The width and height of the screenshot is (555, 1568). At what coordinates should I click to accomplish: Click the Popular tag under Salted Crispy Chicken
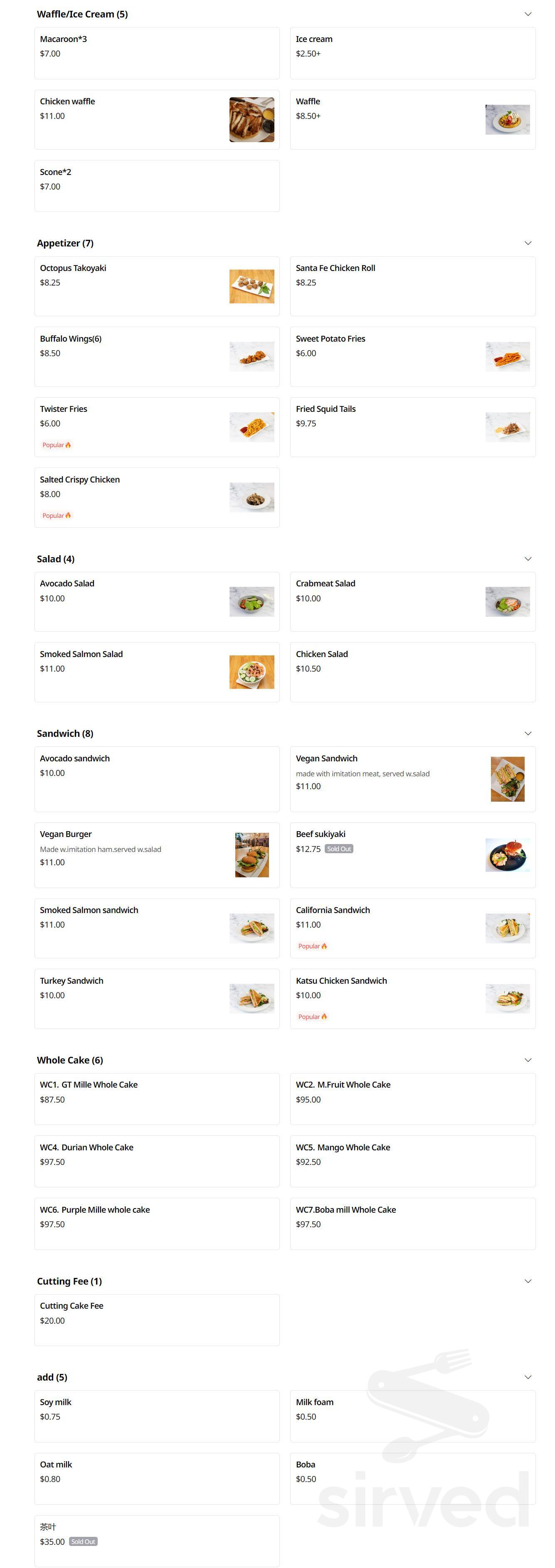56,515
